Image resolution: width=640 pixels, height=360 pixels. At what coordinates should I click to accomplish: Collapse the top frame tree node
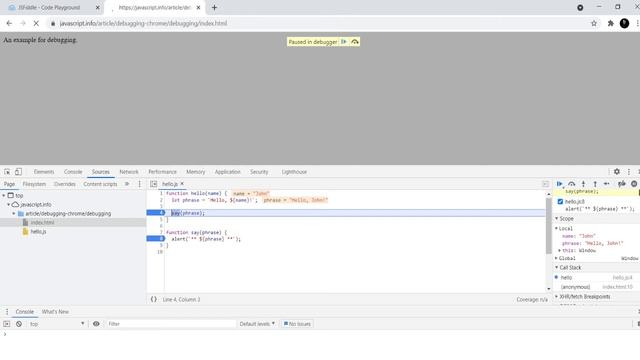tap(4, 196)
